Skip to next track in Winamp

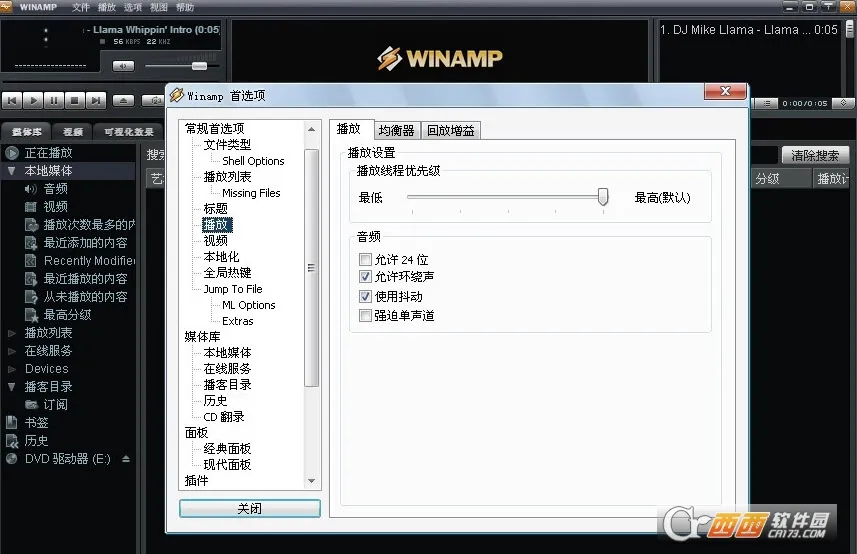(x=96, y=101)
